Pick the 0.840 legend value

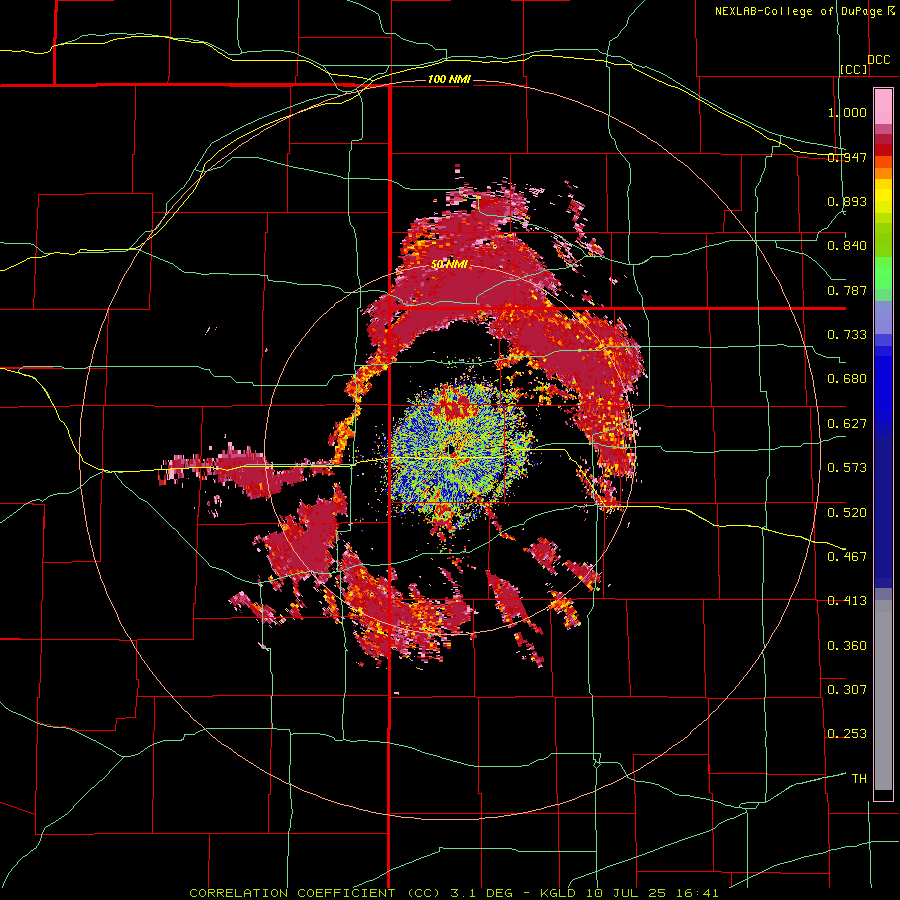point(847,246)
